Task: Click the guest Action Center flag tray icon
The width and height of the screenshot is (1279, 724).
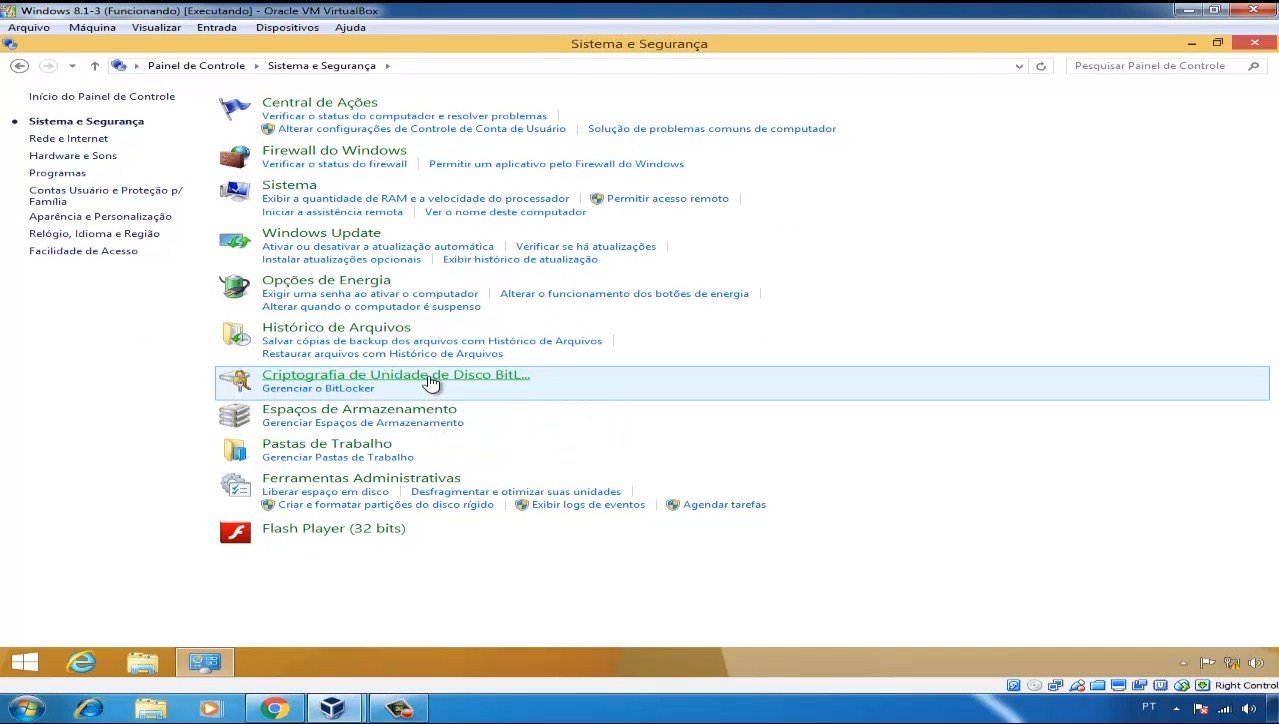Action: pos(1207,663)
